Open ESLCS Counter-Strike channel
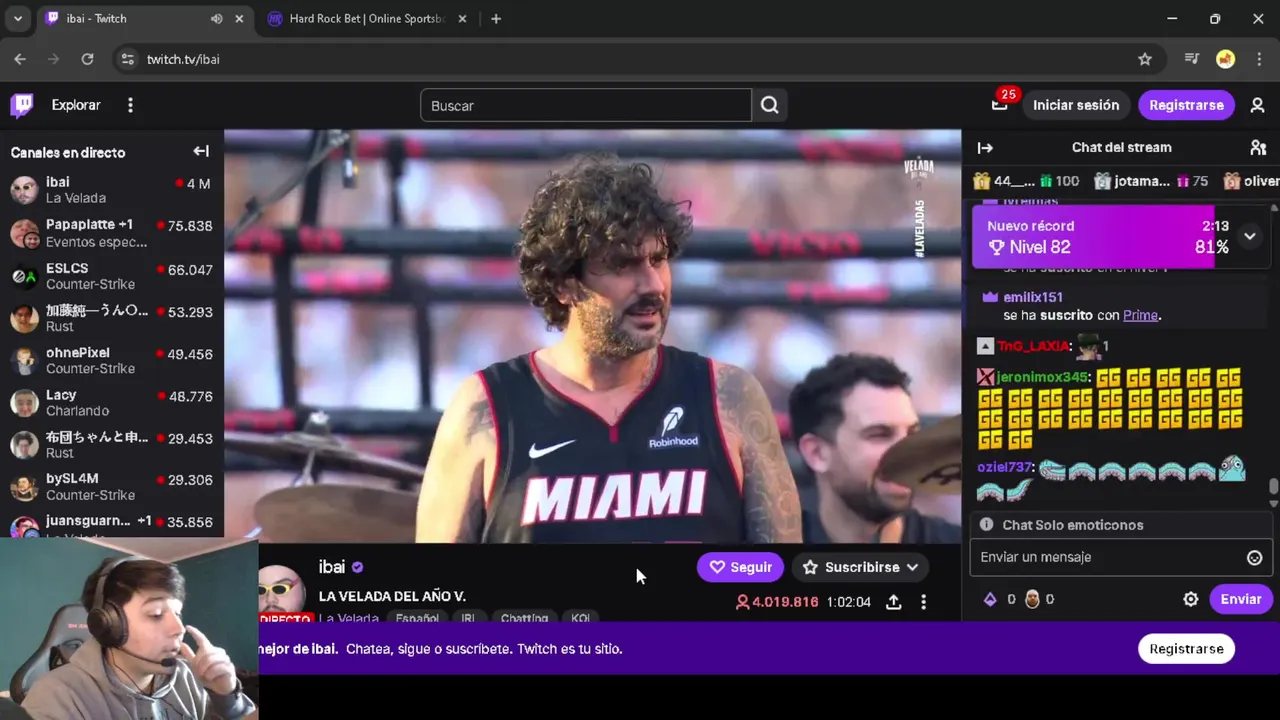 [111, 276]
